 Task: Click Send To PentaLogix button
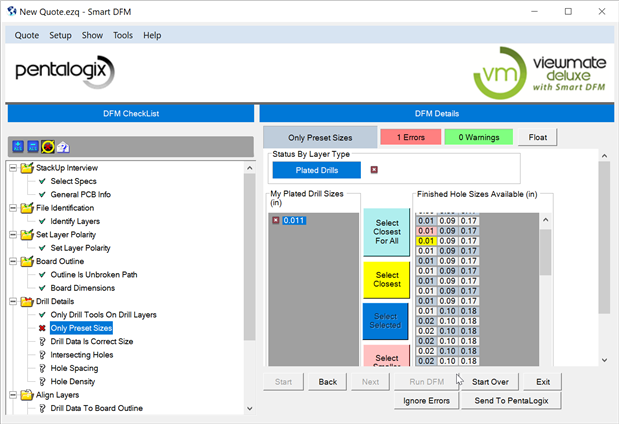pos(511,401)
